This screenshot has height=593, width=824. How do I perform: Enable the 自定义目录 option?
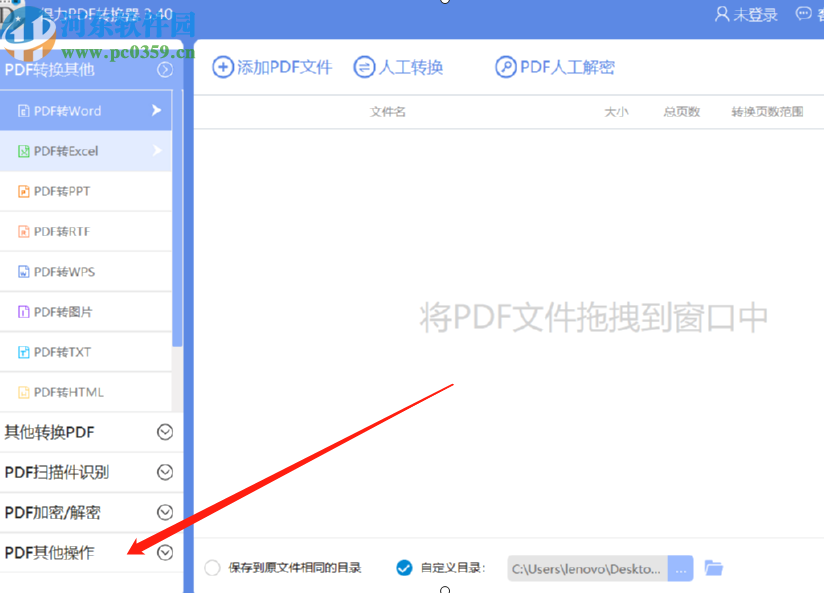click(x=404, y=567)
